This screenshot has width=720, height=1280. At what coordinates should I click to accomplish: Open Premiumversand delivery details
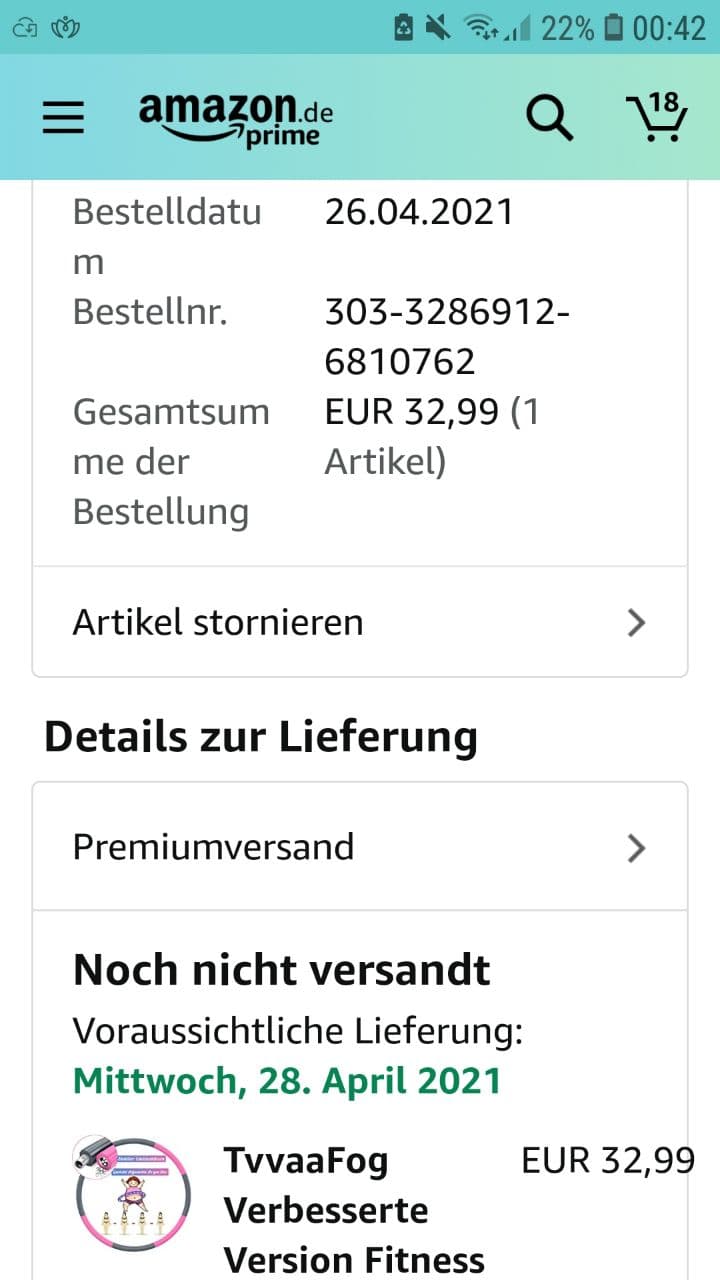click(x=214, y=847)
